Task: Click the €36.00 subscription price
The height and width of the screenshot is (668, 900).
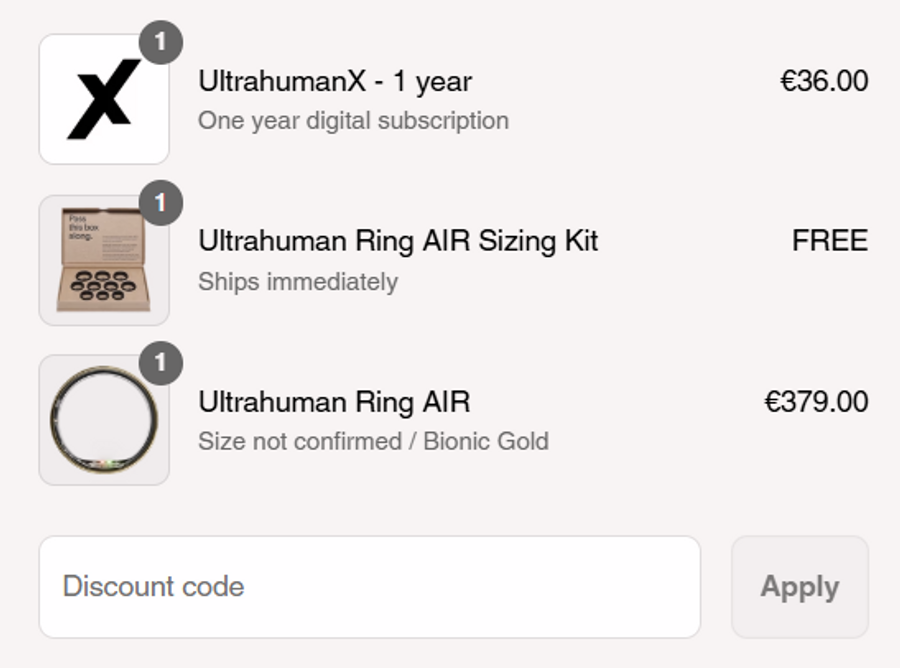Action: (824, 81)
